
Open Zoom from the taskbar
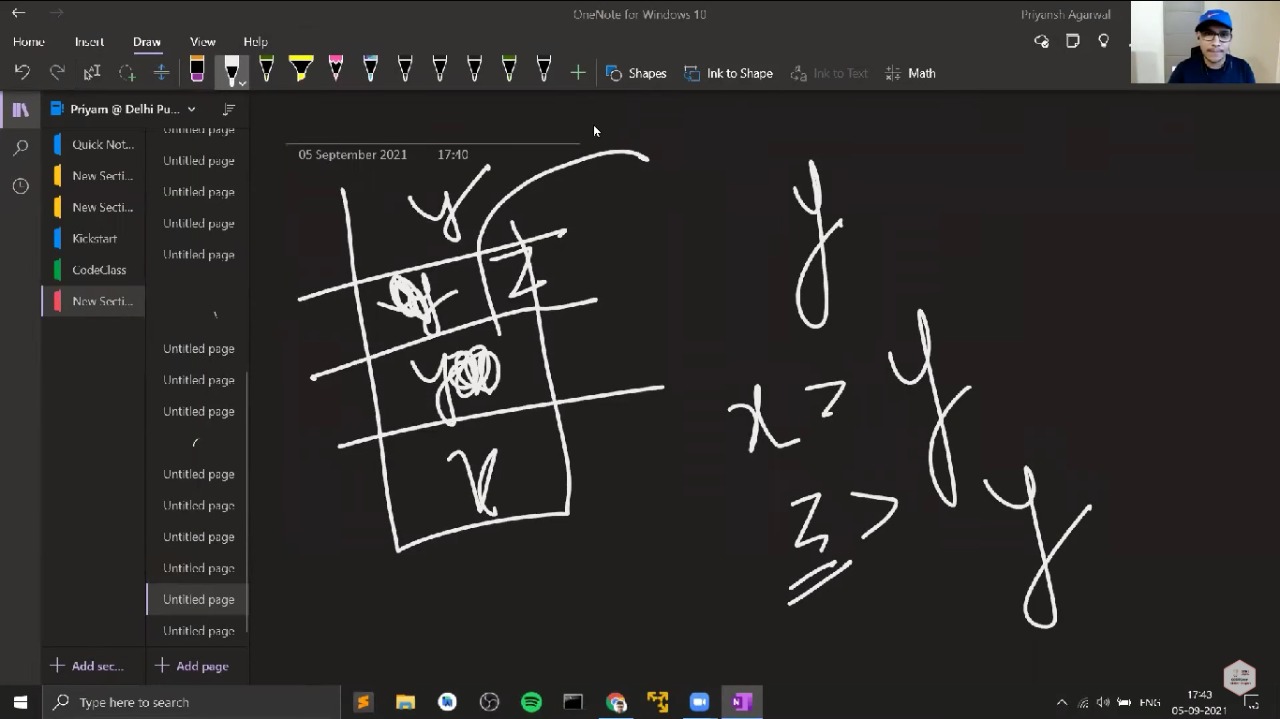699,702
